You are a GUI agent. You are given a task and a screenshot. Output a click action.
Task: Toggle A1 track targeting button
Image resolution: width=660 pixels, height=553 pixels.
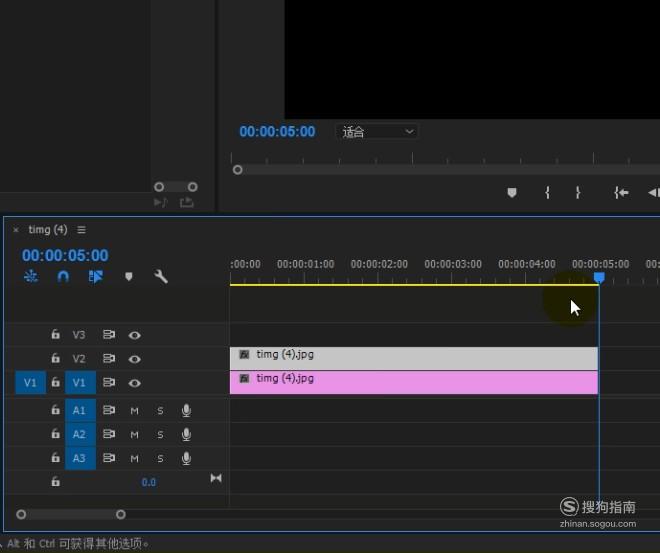(80, 410)
